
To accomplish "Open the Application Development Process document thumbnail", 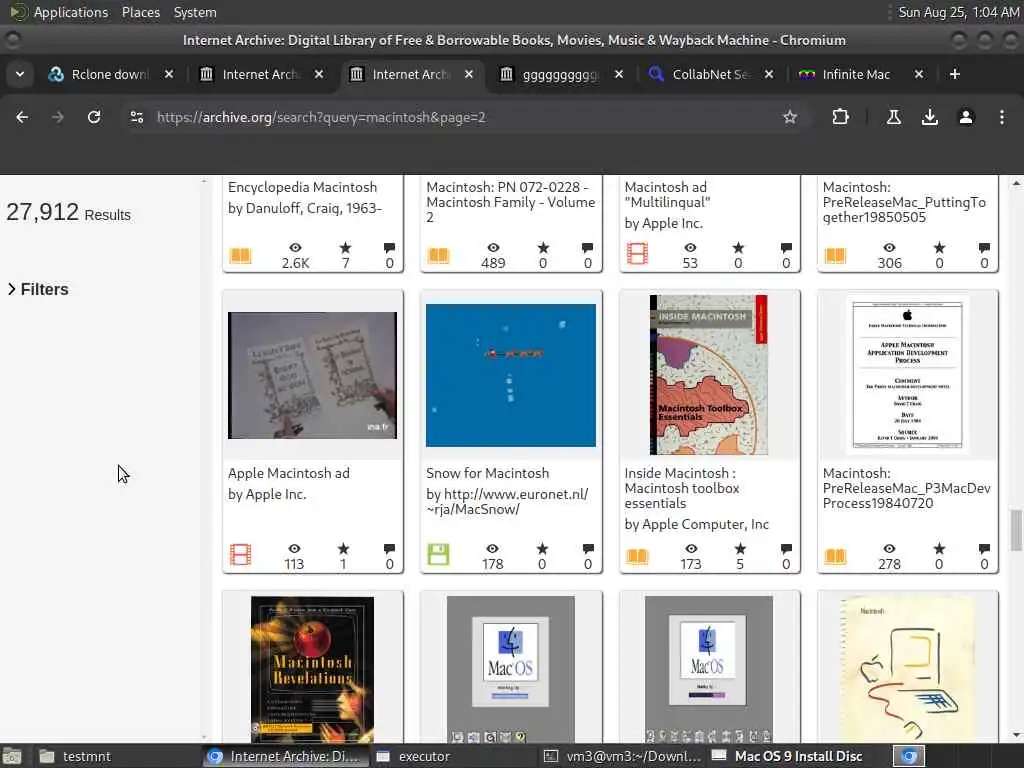I will [907, 375].
